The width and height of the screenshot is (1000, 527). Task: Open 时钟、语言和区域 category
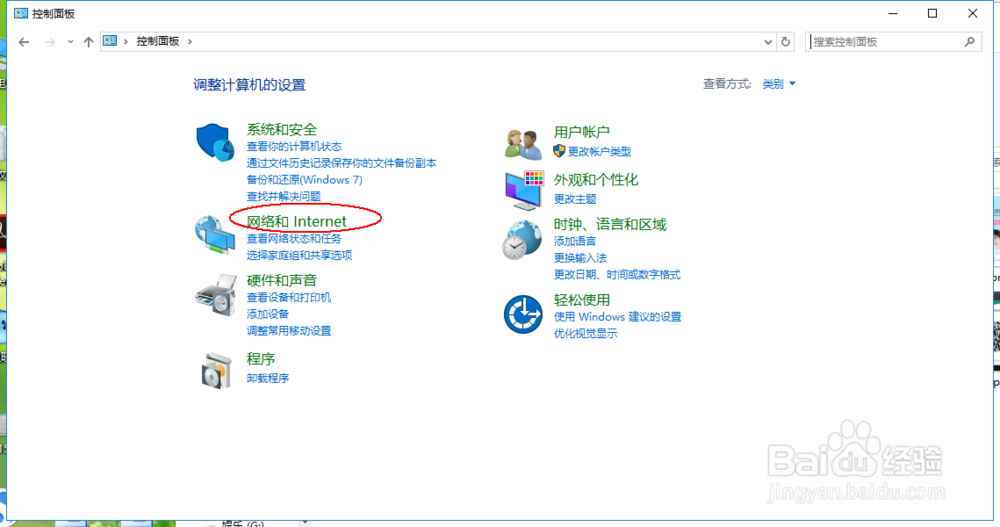[610, 225]
